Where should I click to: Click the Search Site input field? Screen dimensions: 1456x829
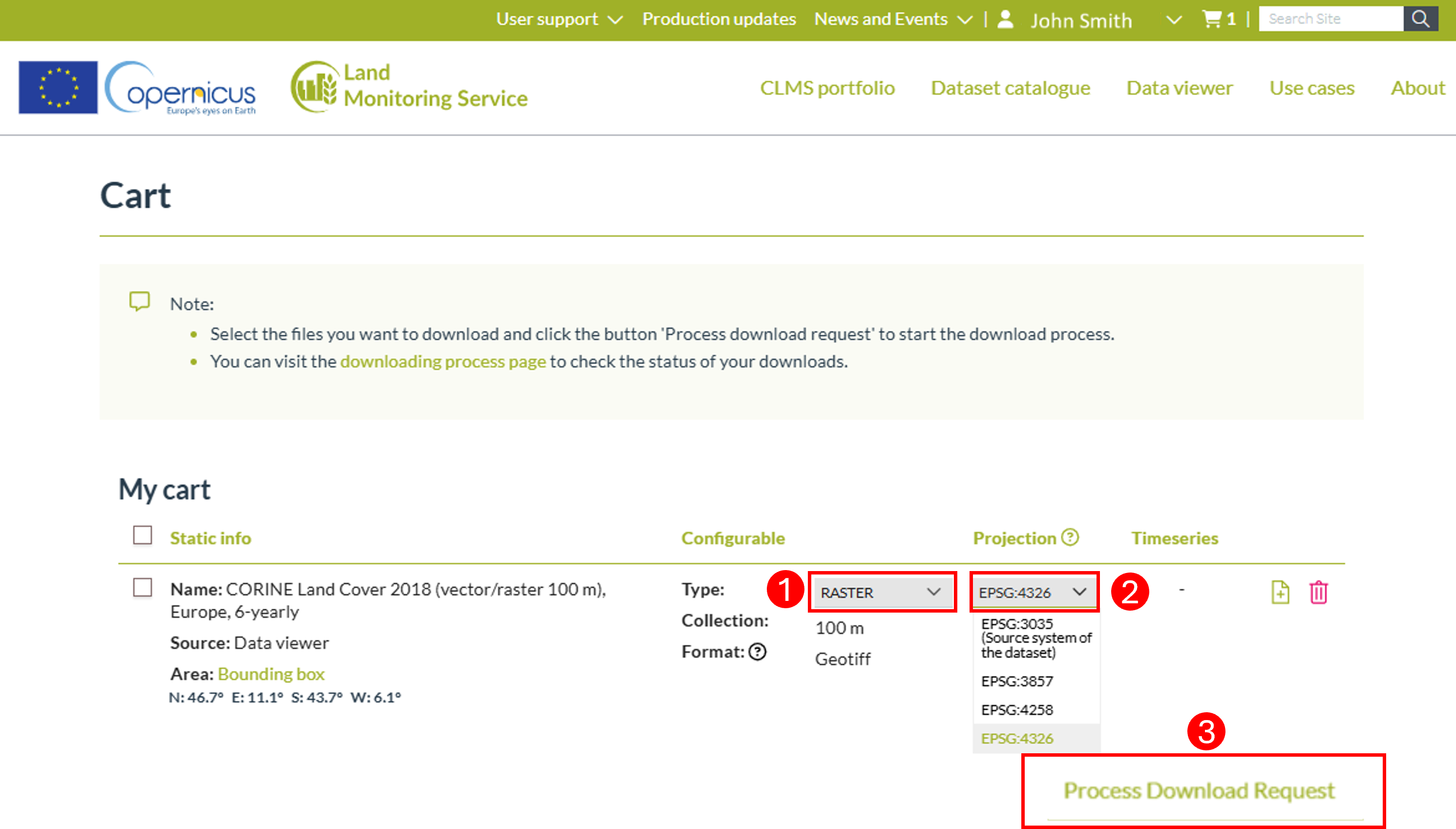point(1331,19)
